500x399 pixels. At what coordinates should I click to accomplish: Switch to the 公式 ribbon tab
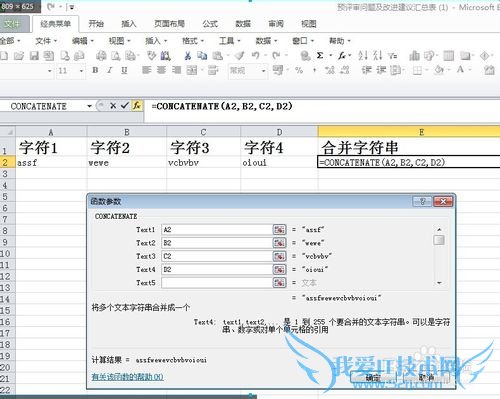coord(210,24)
